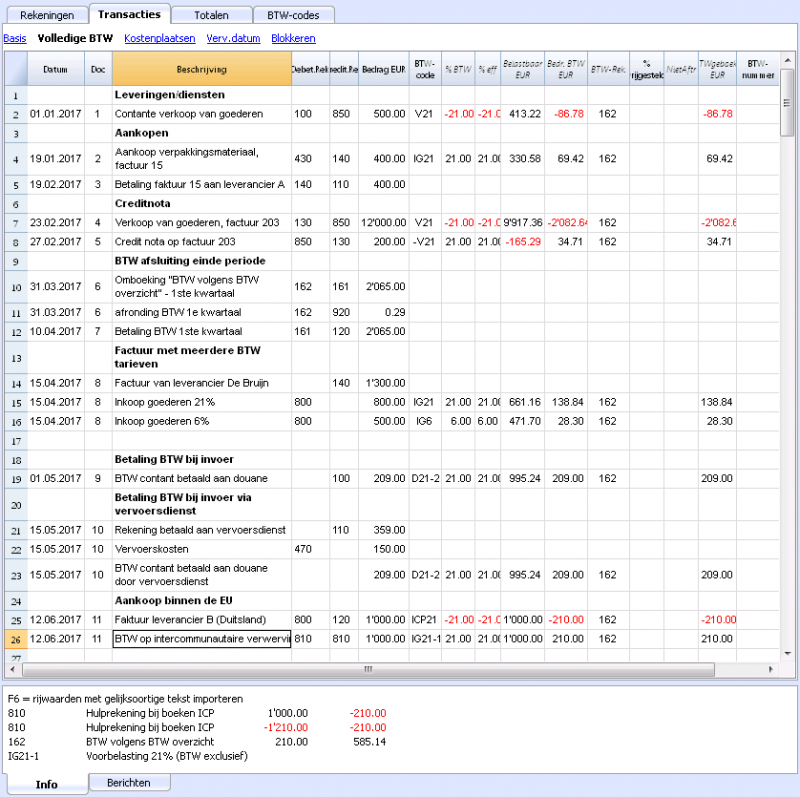Show the Info tab at the bottom
This screenshot has height=797, width=800.
[x=46, y=784]
